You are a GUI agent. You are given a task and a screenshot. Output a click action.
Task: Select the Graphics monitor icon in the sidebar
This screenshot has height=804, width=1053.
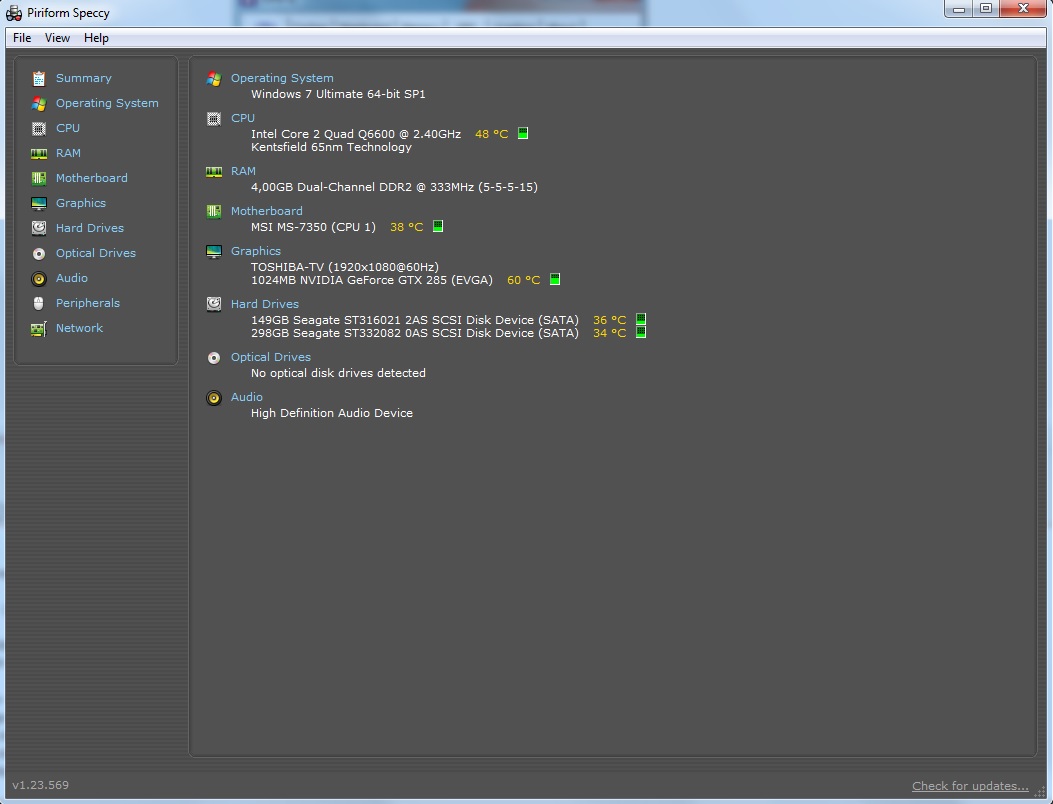click(x=38, y=203)
